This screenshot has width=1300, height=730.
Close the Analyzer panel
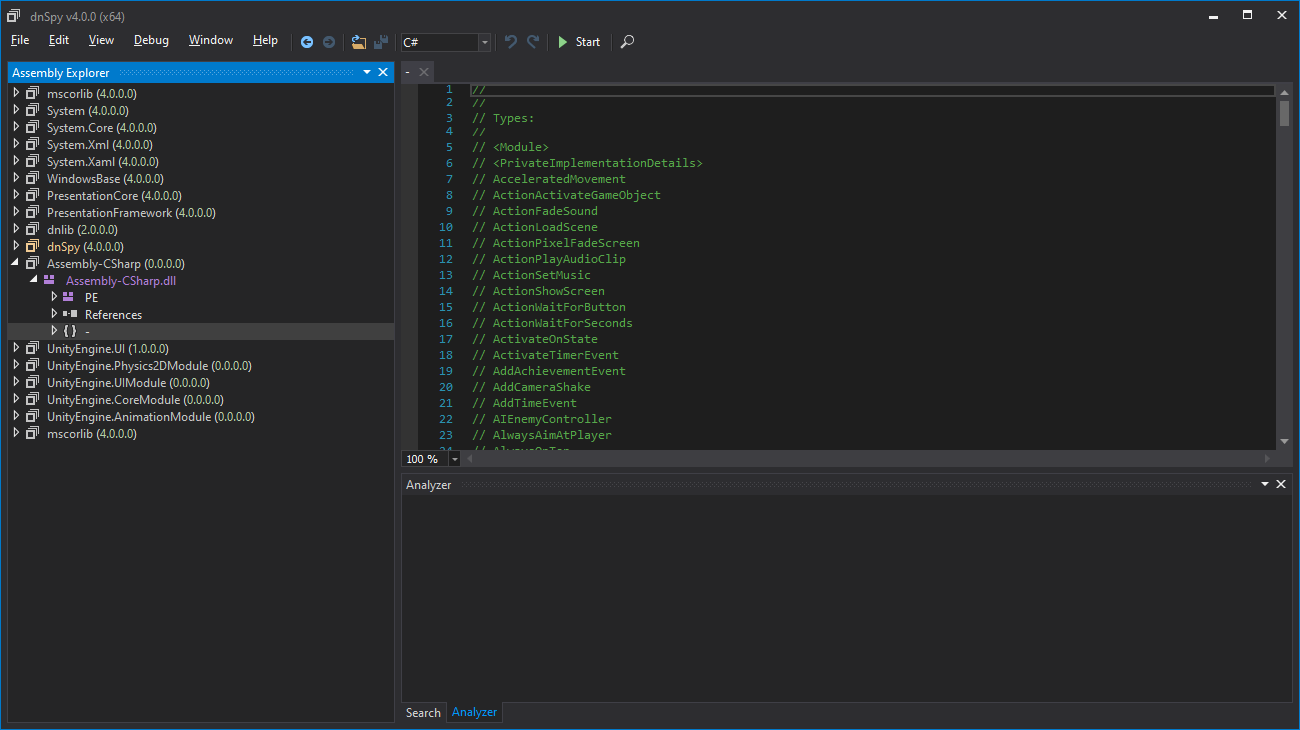click(x=1281, y=484)
